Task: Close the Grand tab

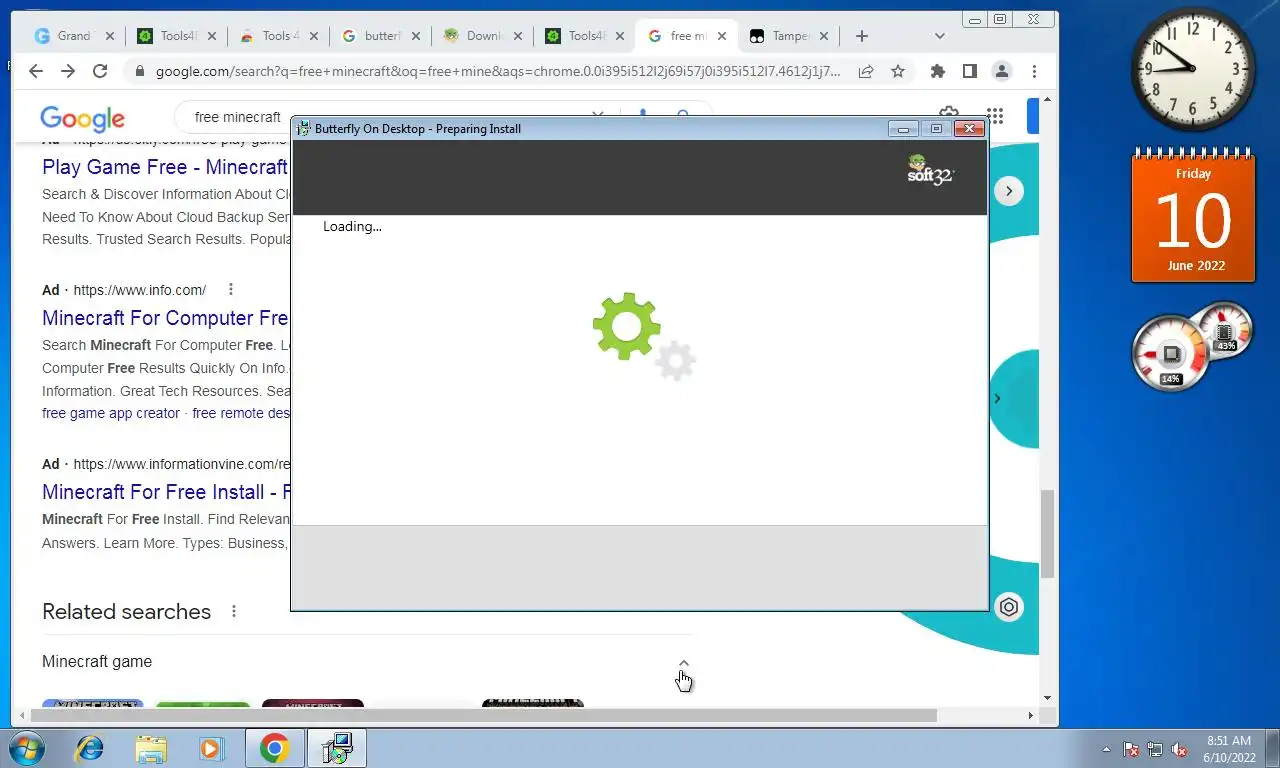Action: point(110,36)
